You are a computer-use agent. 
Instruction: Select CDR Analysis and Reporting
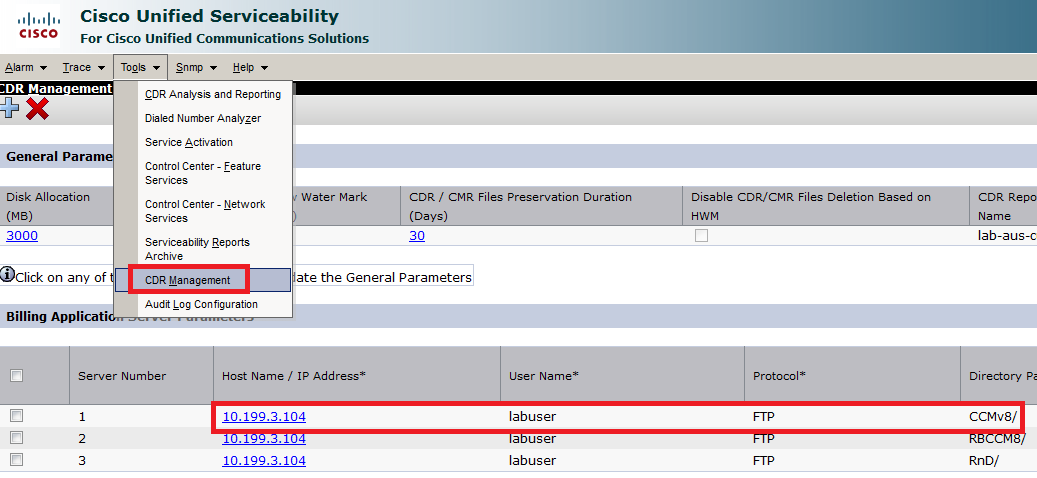click(213, 95)
